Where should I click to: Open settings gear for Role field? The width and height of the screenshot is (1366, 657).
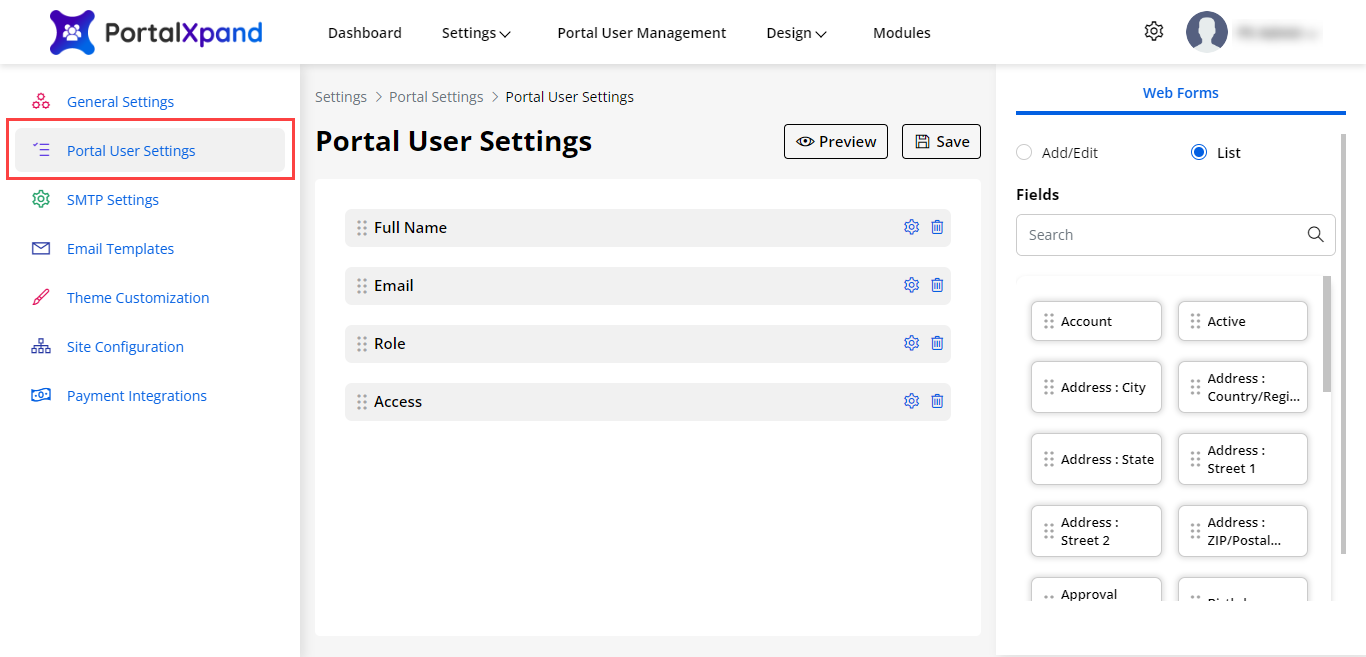click(x=911, y=343)
